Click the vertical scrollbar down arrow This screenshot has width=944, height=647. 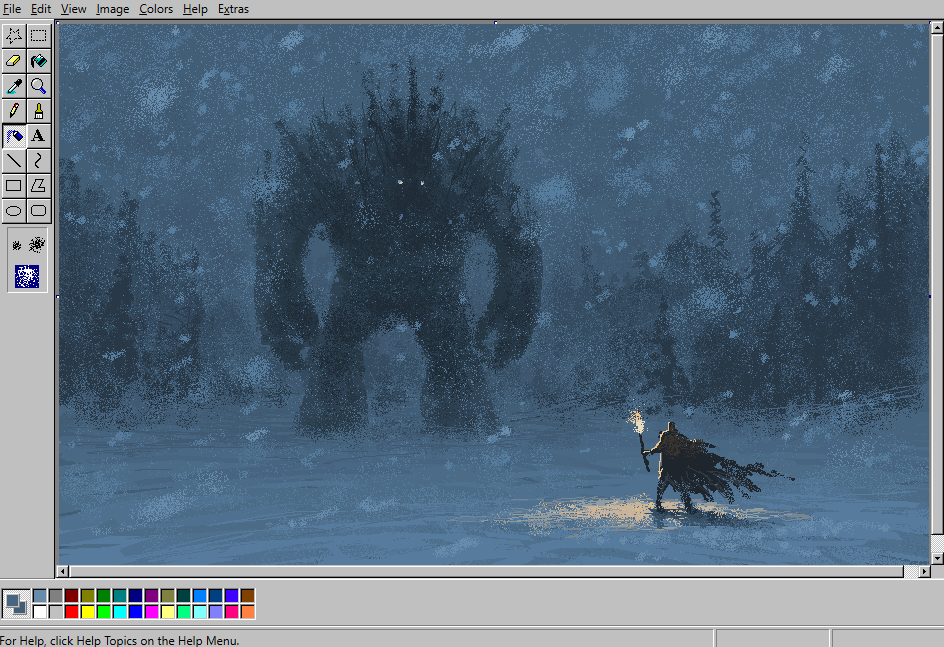click(937, 558)
